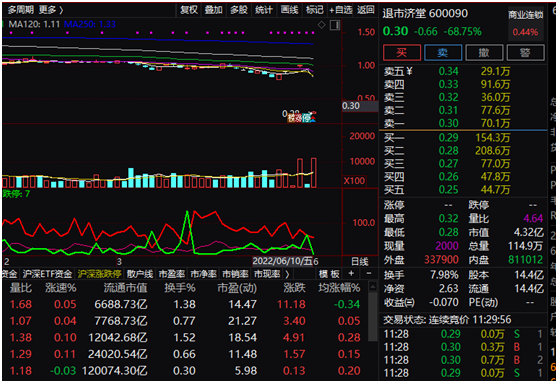Open the 复权 adjustment menu
Image resolution: width=558 pixels, height=383 pixels.
189,10
